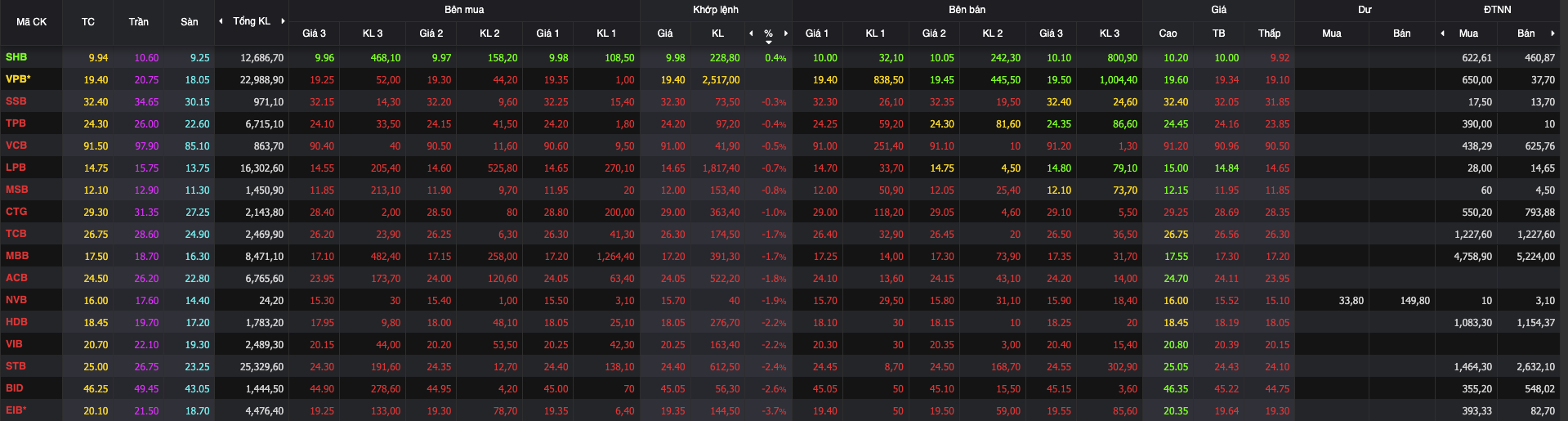Click BID percent change -2.6%
The width and height of the screenshot is (1568, 421).
tap(774, 389)
